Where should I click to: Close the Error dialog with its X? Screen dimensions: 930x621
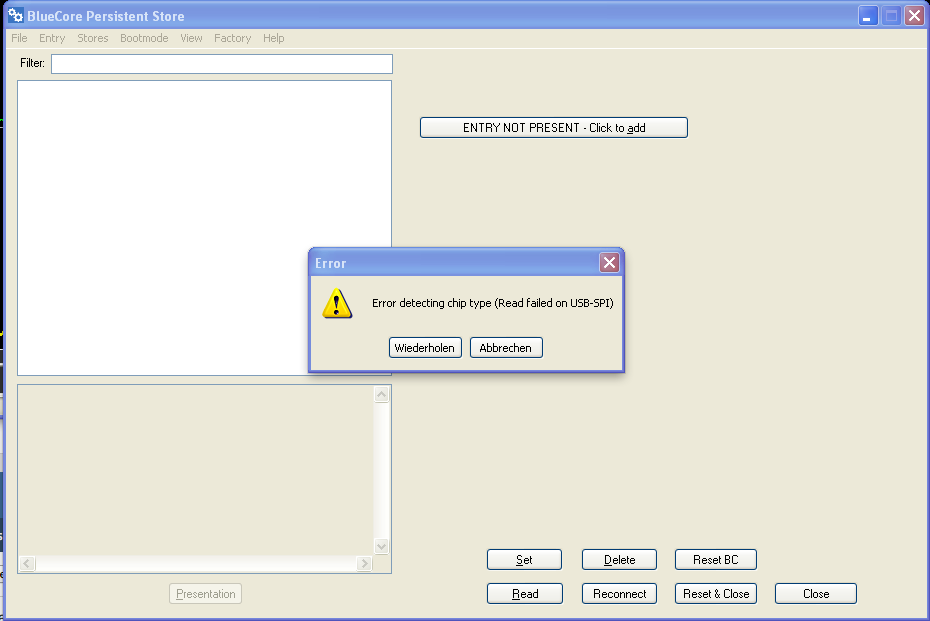pyautogui.click(x=609, y=263)
